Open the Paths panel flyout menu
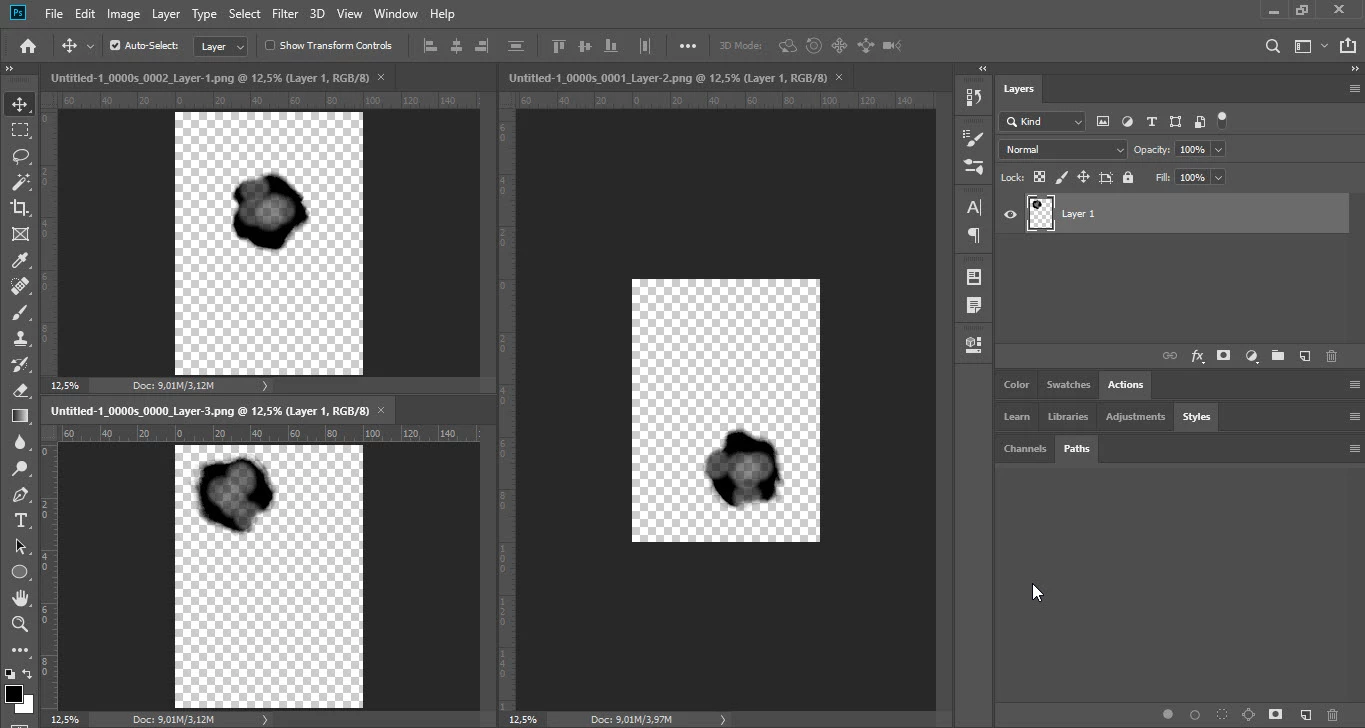Image resolution: width=1365 pixels, height=728 pixels. click(x=1355, y=449)
